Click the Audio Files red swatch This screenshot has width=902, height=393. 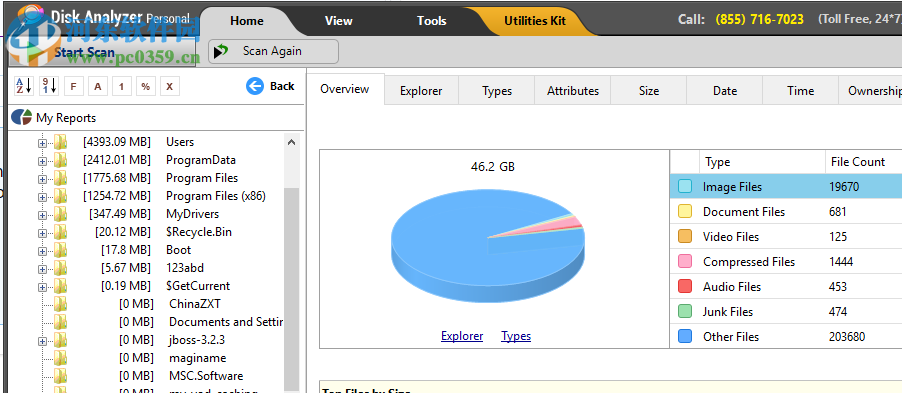pos(685,287)
